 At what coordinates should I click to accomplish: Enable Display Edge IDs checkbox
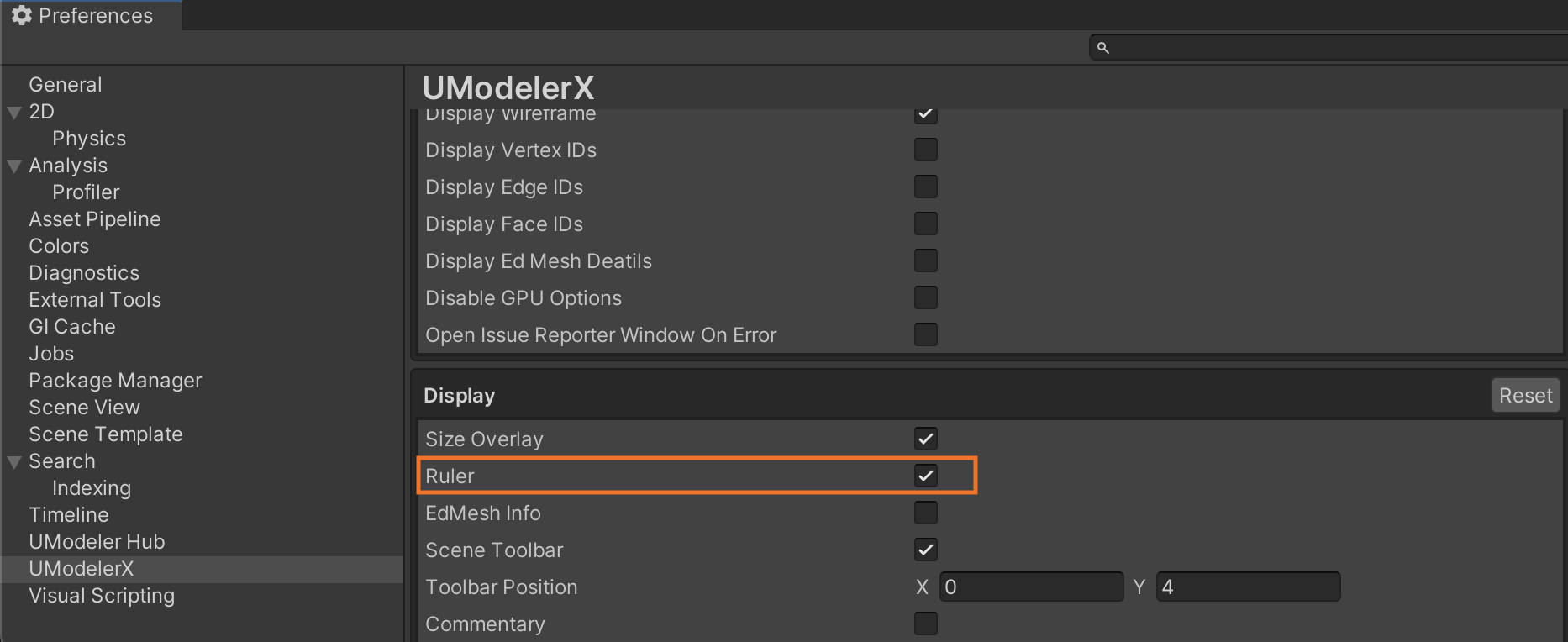coord(926,187)
